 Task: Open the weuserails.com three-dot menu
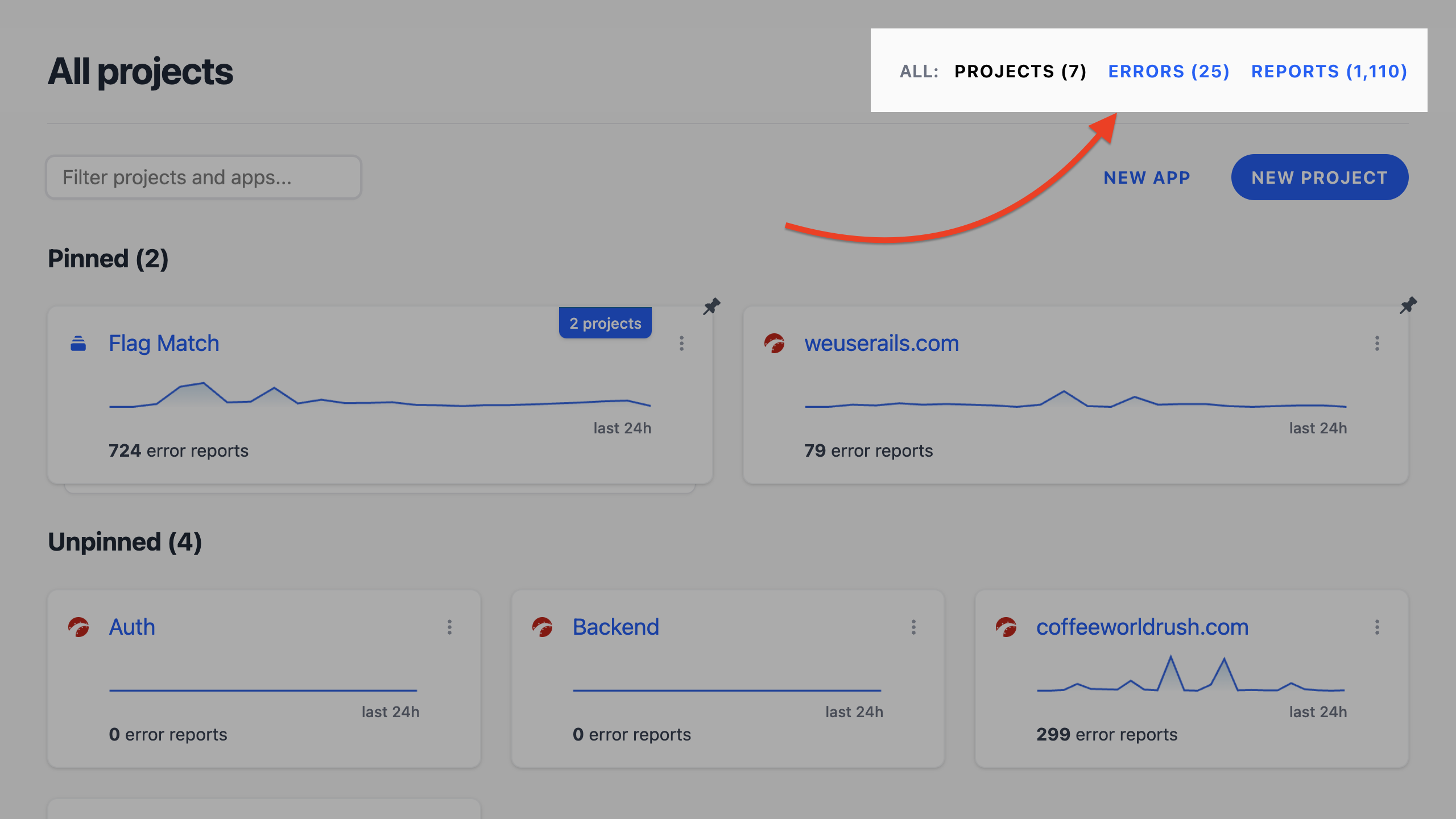1377,344
